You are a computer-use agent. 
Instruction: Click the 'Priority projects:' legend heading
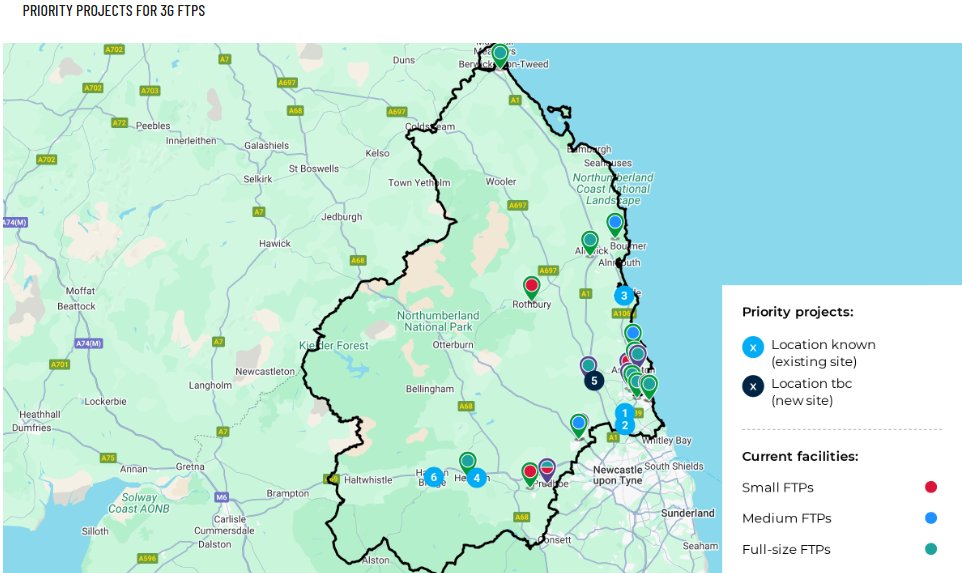(x=798, y=312)
